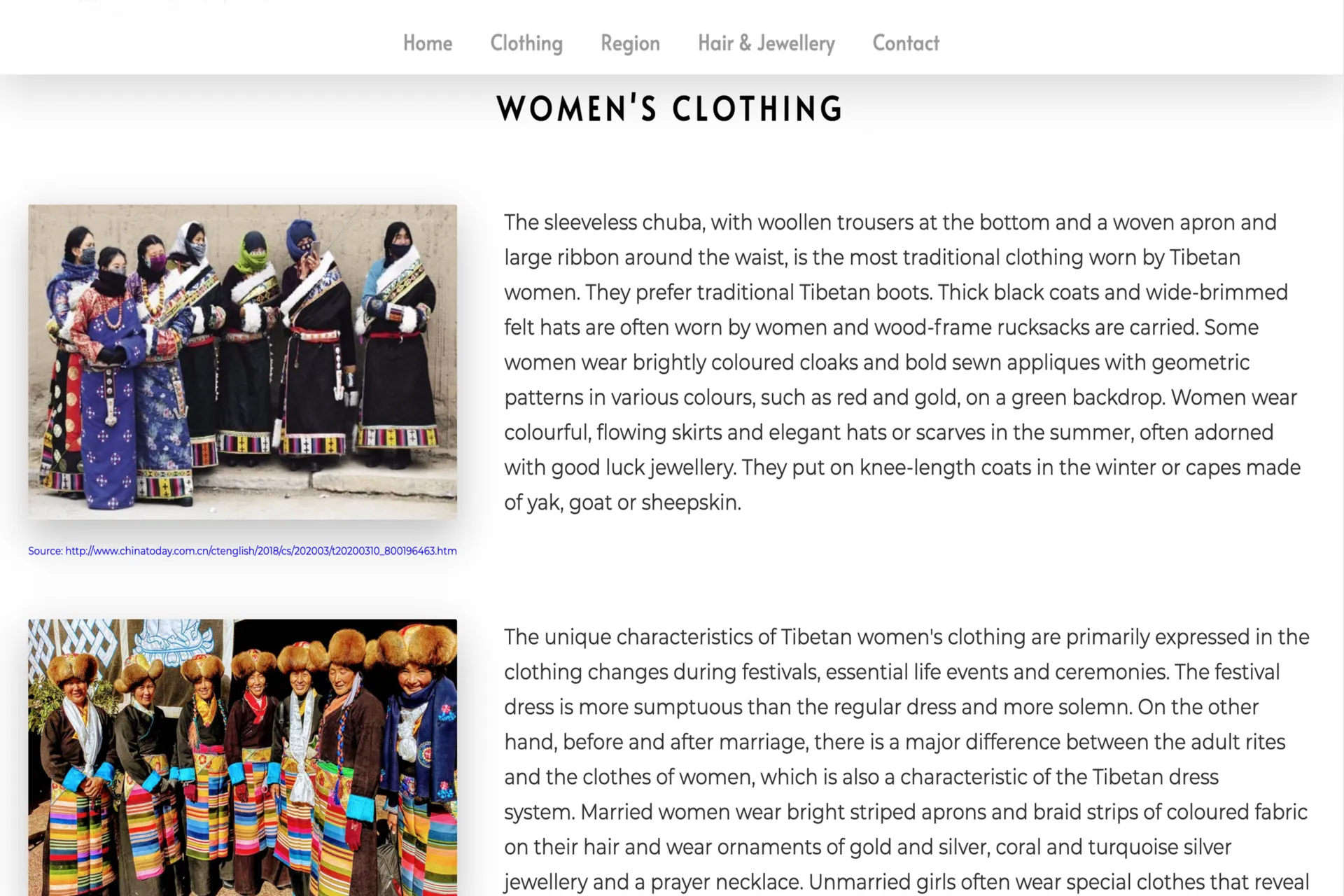The height and width of the screenshot is (896, 1344).
Task: Navigate to the Contact page
Action: (906, 43)
